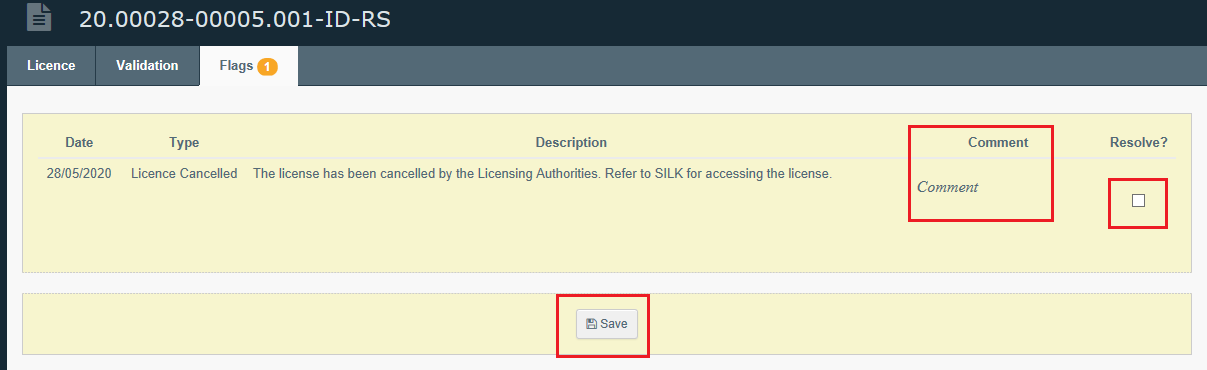Switch to the Licence tab
Image resolution: width=1207 pixels, height=370 pixels.
click(51, 66)
